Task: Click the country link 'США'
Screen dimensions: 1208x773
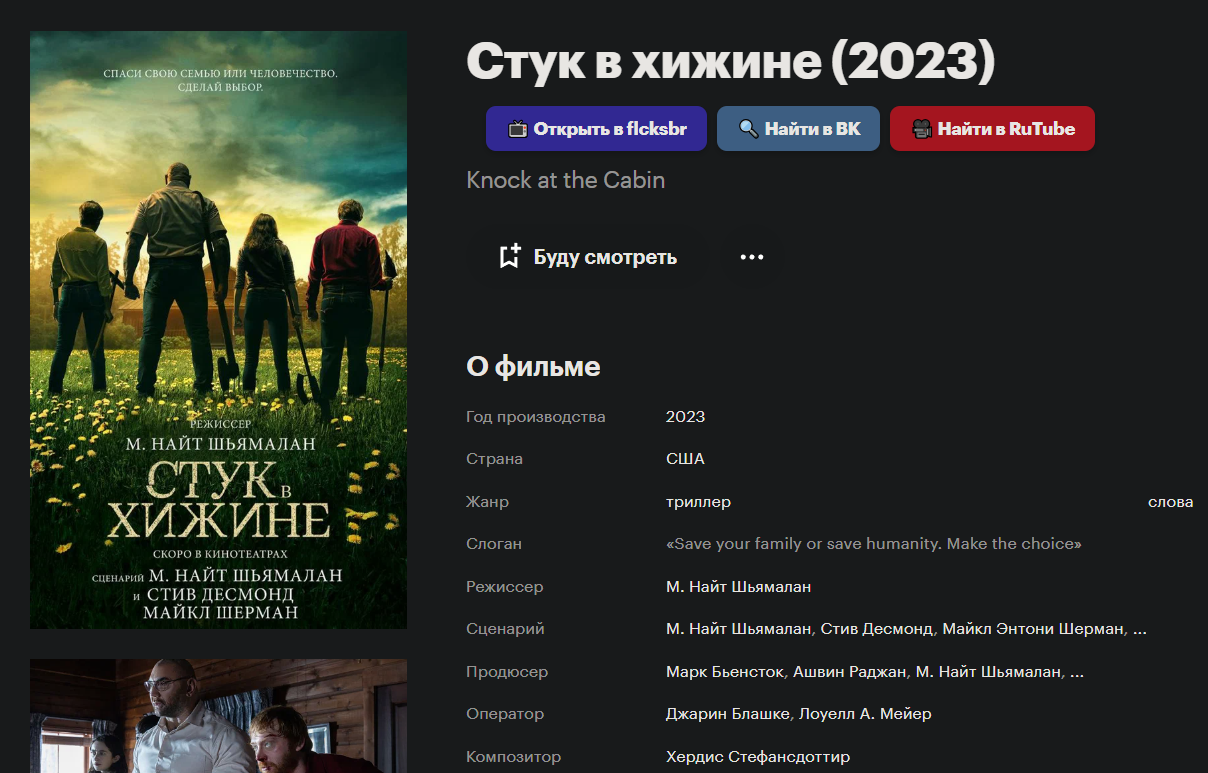Action: click(x=685, y=459)
